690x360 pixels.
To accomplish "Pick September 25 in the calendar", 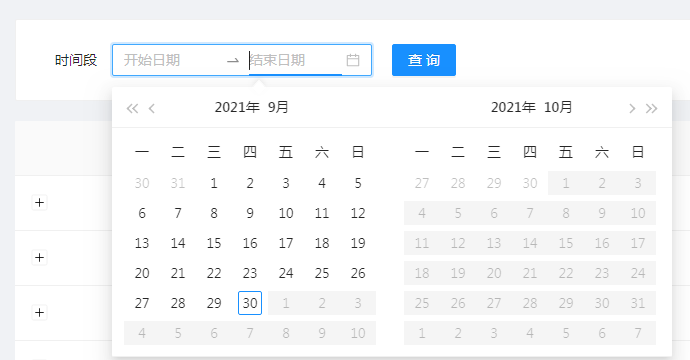I will pyautogui.click(x=322, y=273).
